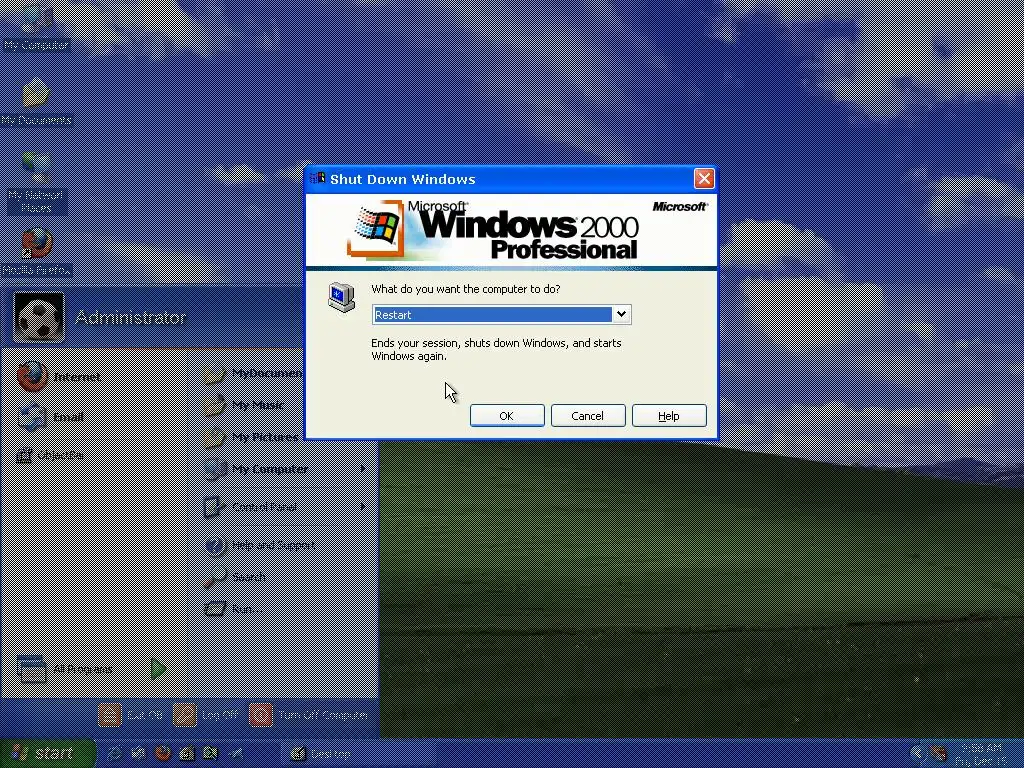Close the Shut Down Windows dialog
Image resolution: width=1024 pixels, height=768 pixels.
coord(703,178)
